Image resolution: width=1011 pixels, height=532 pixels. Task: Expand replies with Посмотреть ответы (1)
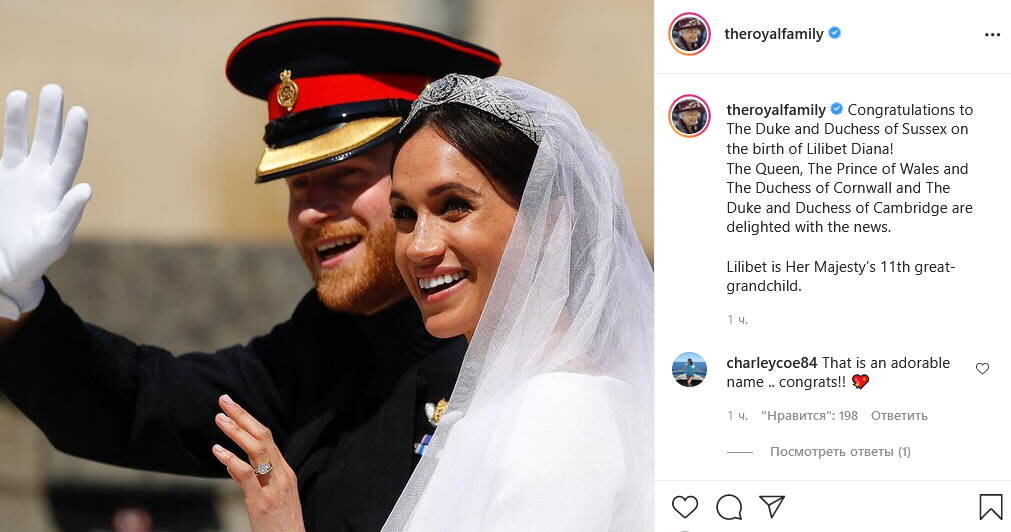(840, 452)
